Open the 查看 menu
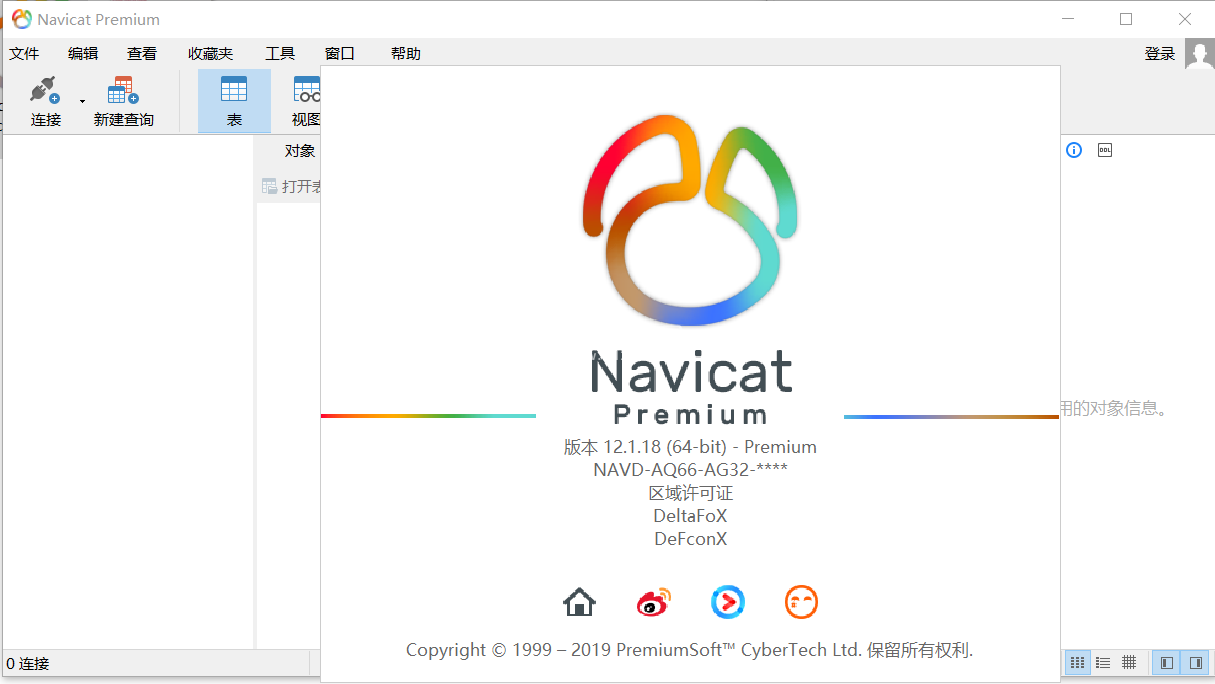The height and width of the screenshot is (684, 1215). click(142, 54)
